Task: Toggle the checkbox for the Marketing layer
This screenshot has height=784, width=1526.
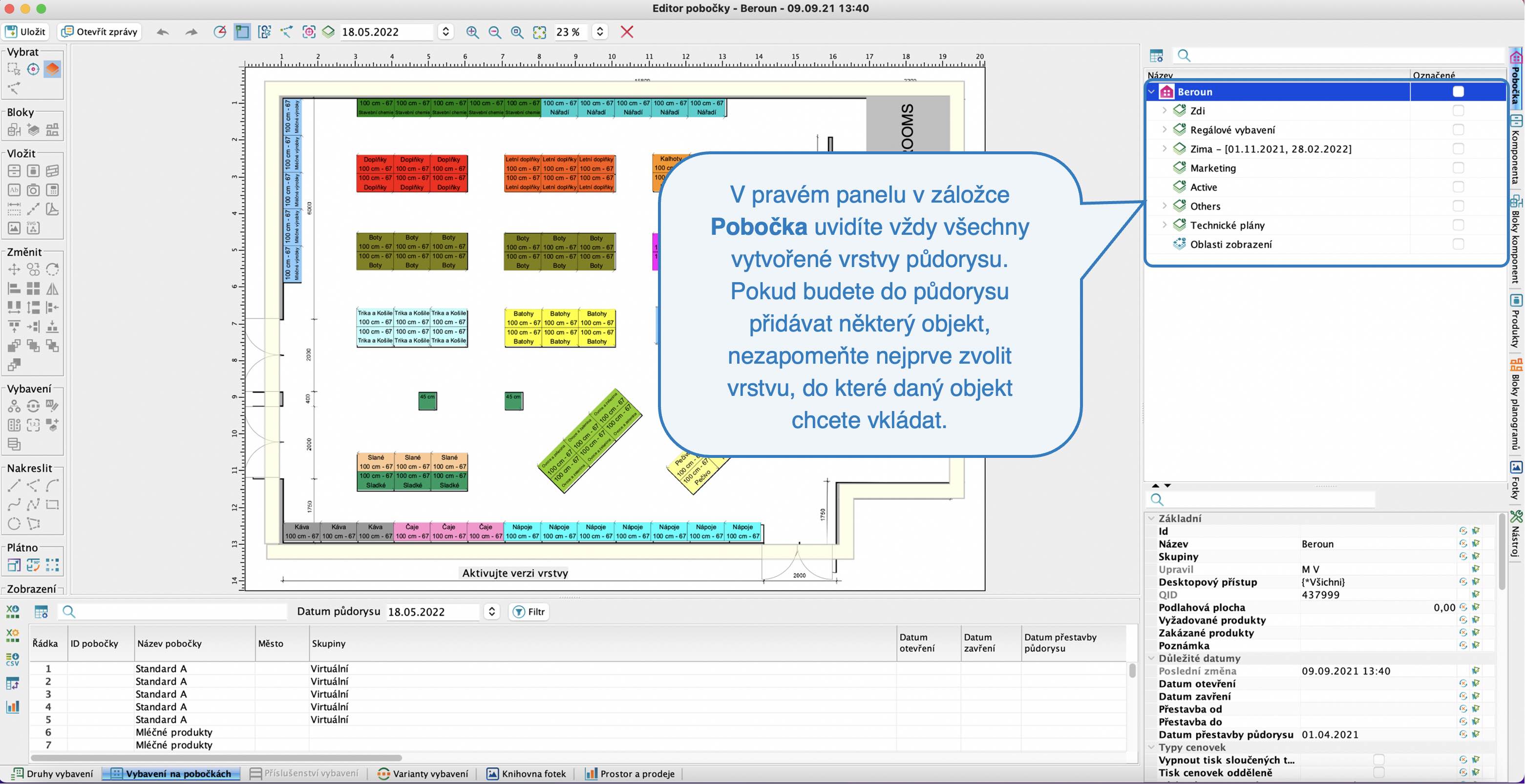Action: pyautogui.click(x=1458, y=167)
